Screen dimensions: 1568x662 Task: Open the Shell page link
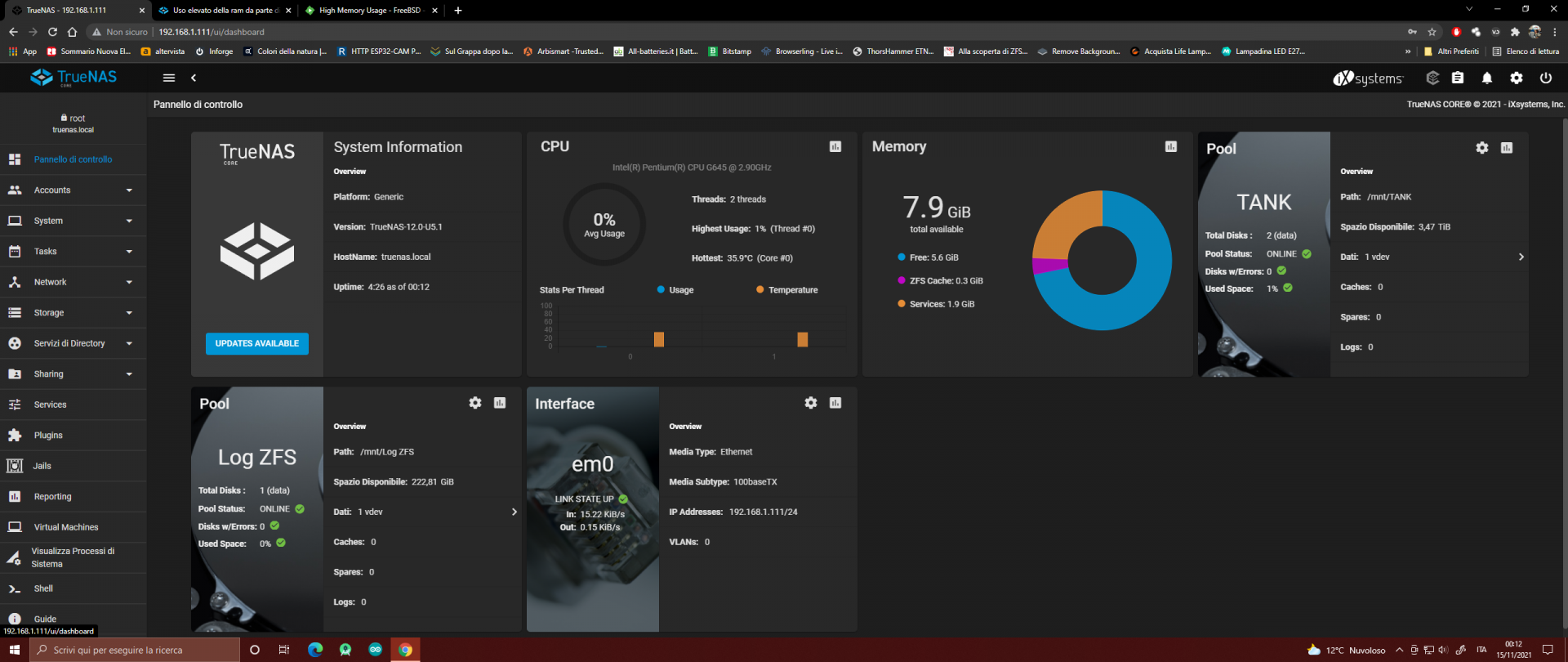(43, 588)
